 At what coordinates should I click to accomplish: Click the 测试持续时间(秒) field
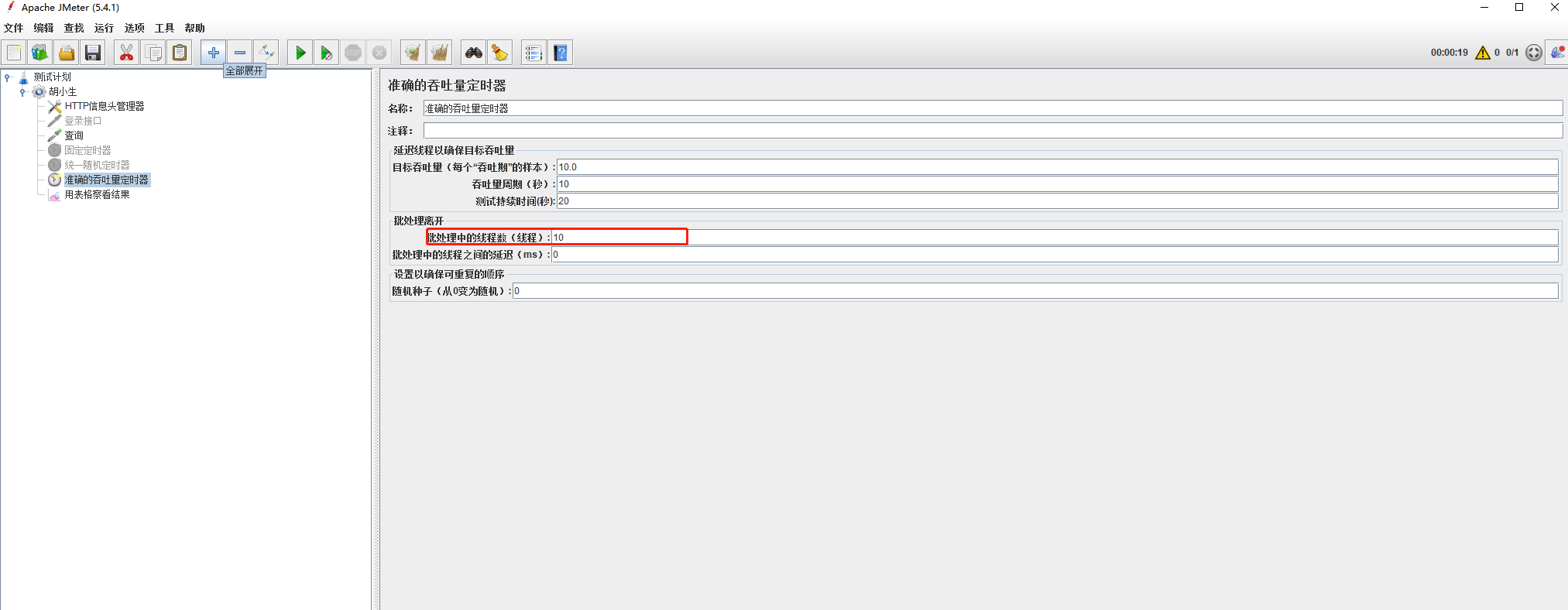point(1057,200)
